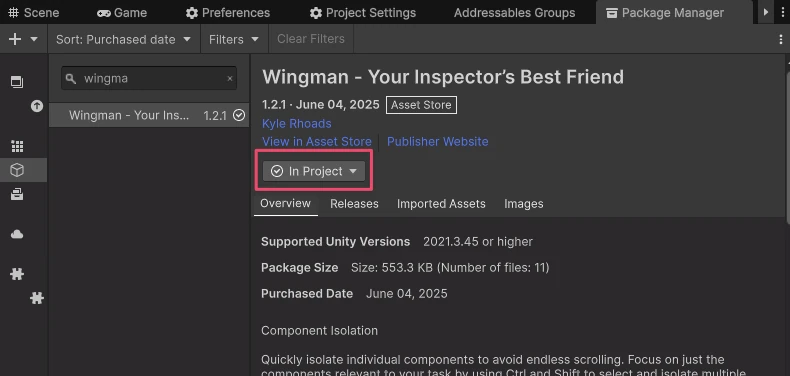This screenshot has width=790, height=376.
Task: Click the lower puzzle piece sidebar icon
Action: 37,298
